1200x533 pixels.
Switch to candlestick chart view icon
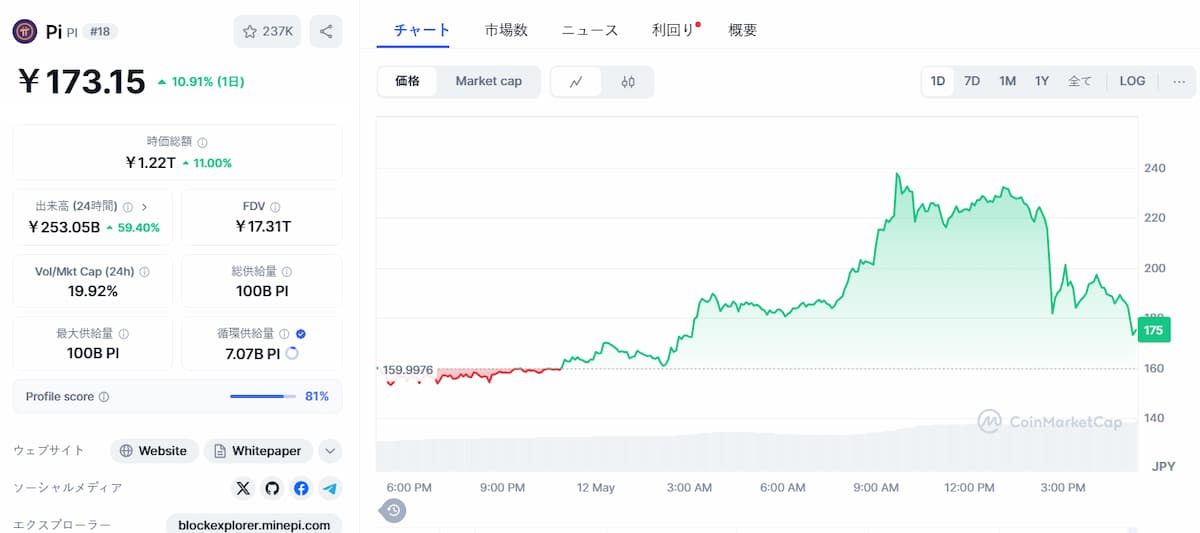[x=628, y=82]
